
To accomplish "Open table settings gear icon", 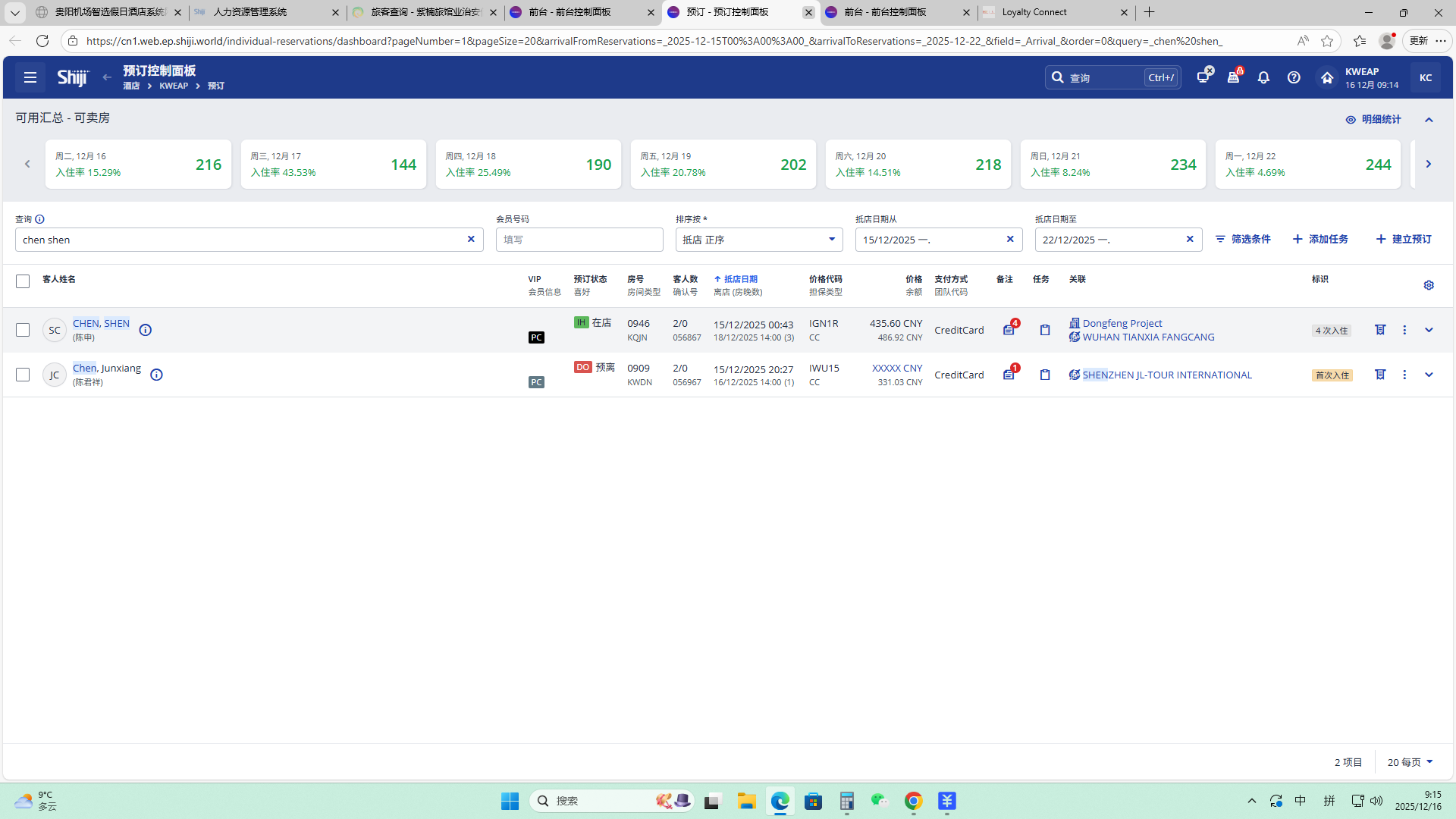I will click(x=1429, y=285).
